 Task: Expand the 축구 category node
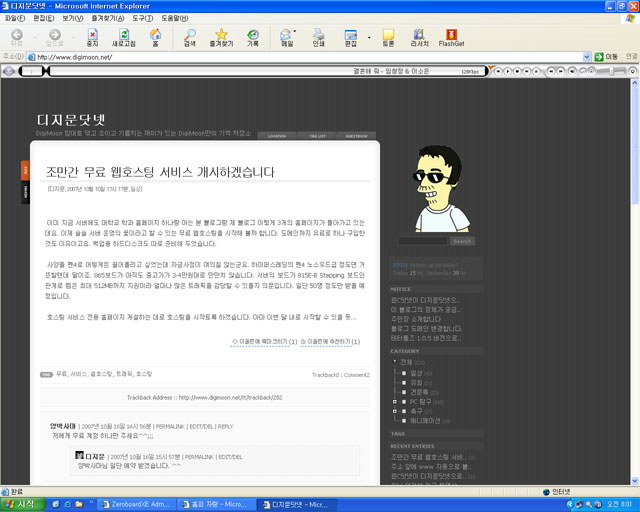coord(395,411)
